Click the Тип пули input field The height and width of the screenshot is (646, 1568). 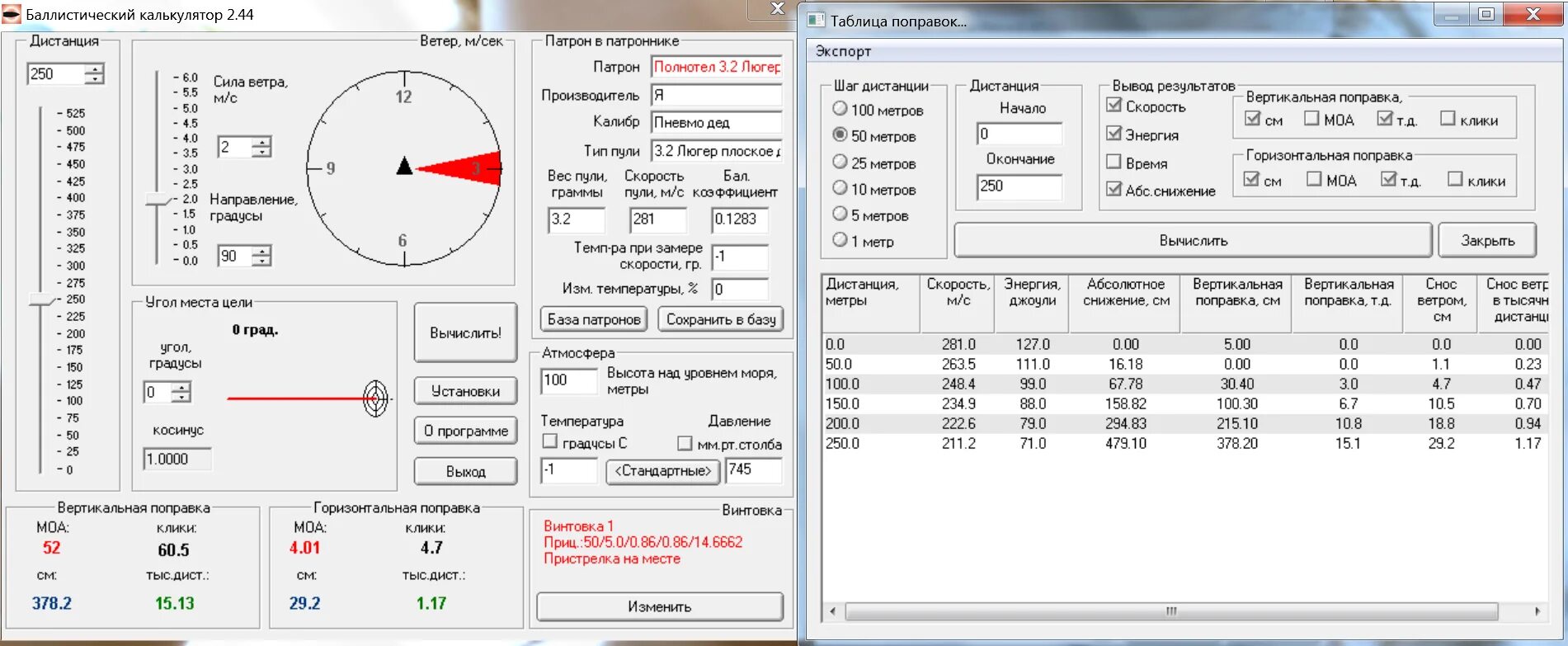click(717, 151)
